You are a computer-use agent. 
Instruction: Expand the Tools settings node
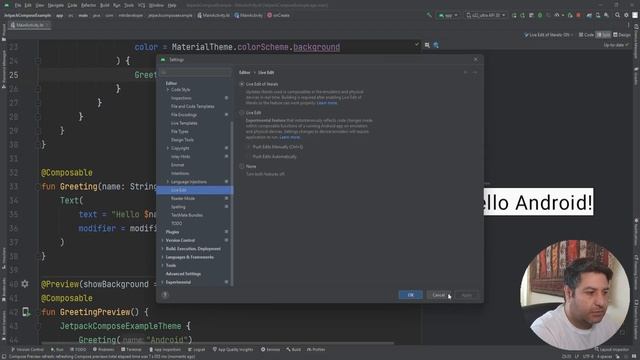tap(162, 265)
